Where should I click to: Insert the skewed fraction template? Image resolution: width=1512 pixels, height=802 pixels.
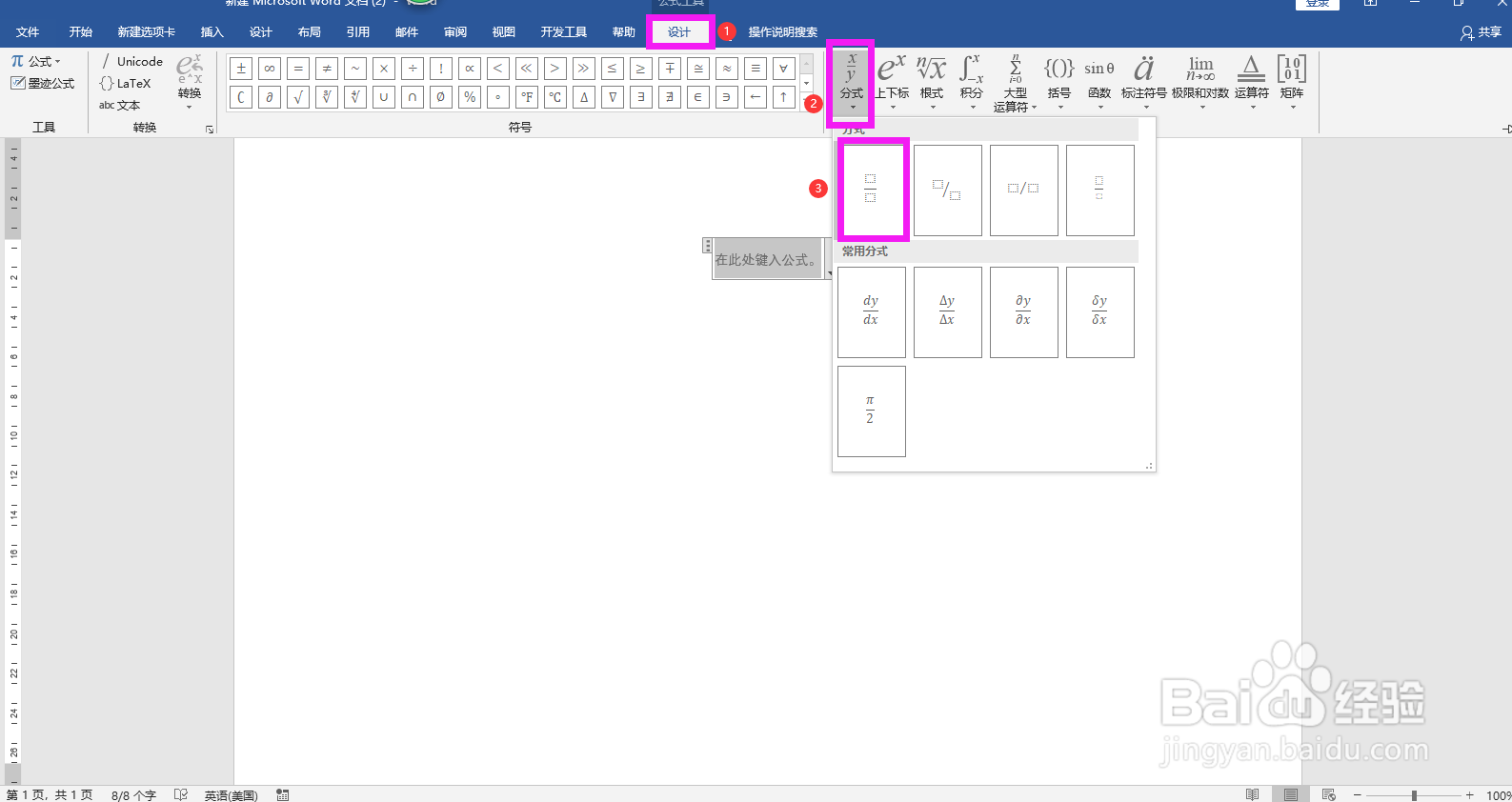tap(948, 190)
